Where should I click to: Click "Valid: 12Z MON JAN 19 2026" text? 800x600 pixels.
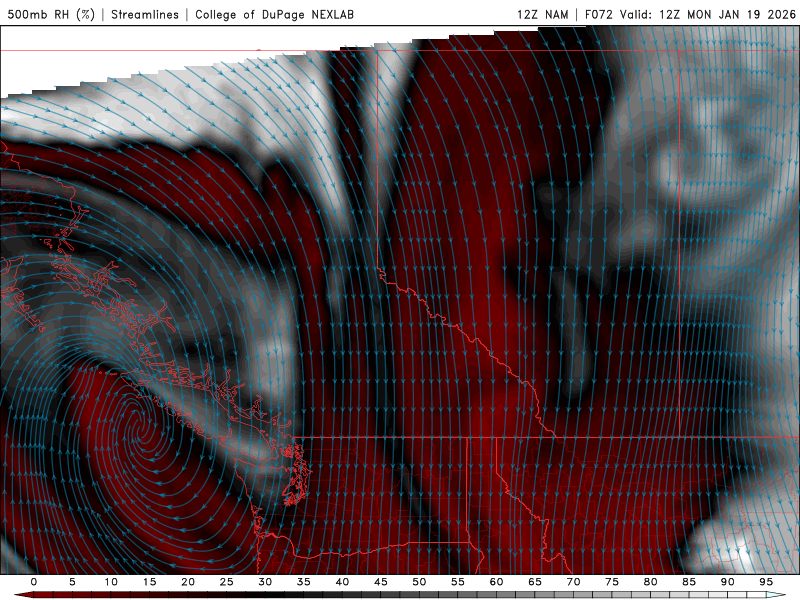pyautogui.click(x=708, y=14)
